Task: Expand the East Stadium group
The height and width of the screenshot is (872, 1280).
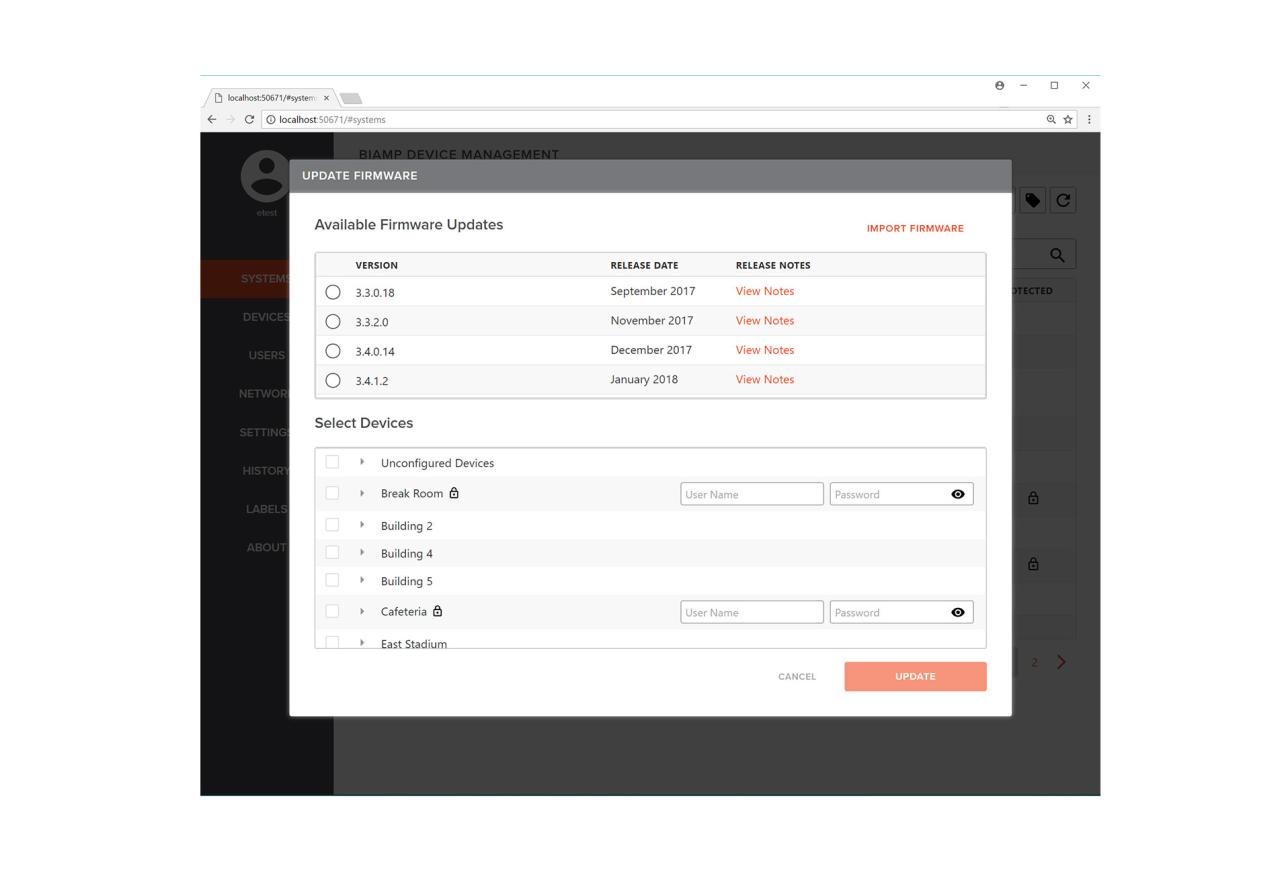Action: (x=362, y=642)
